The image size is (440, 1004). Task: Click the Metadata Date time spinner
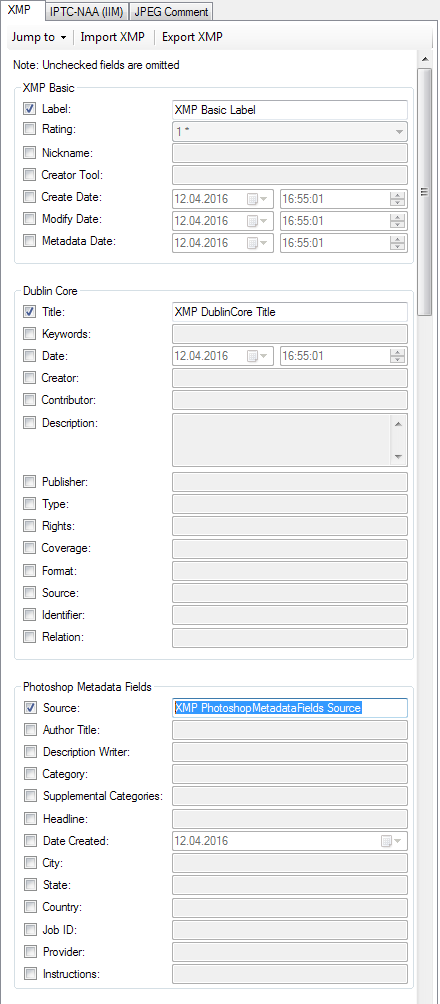[398, 243]
